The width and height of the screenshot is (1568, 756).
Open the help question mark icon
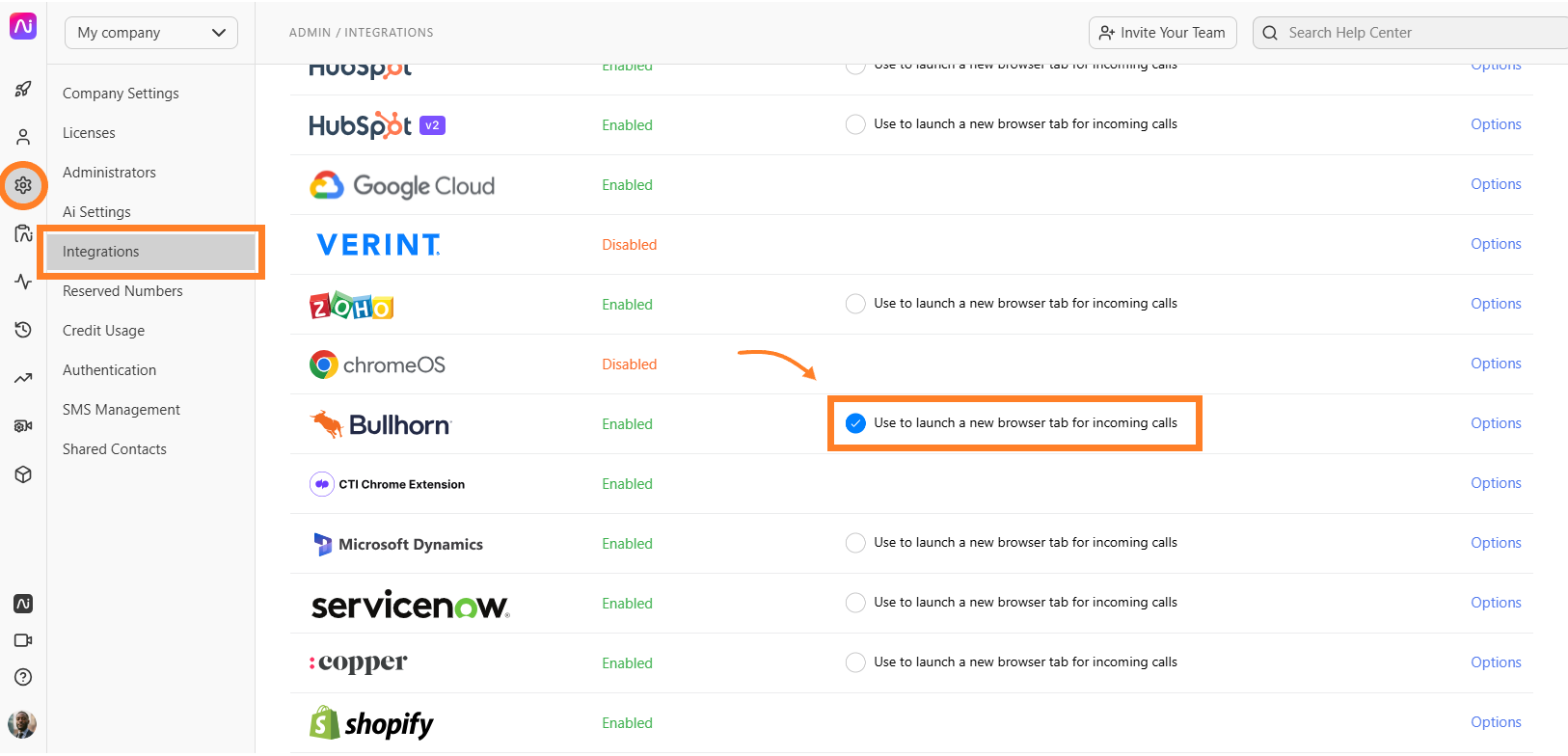[23, 677]
